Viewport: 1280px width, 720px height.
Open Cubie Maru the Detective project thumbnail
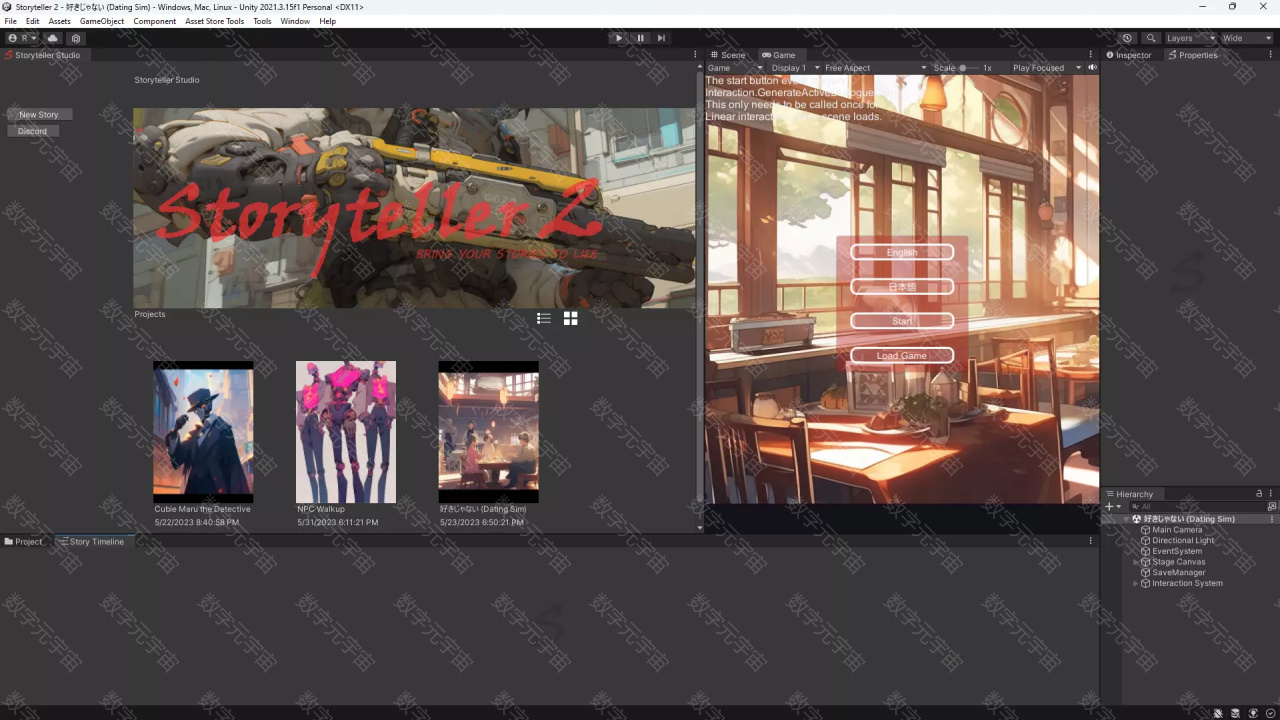tap(203, 432)
